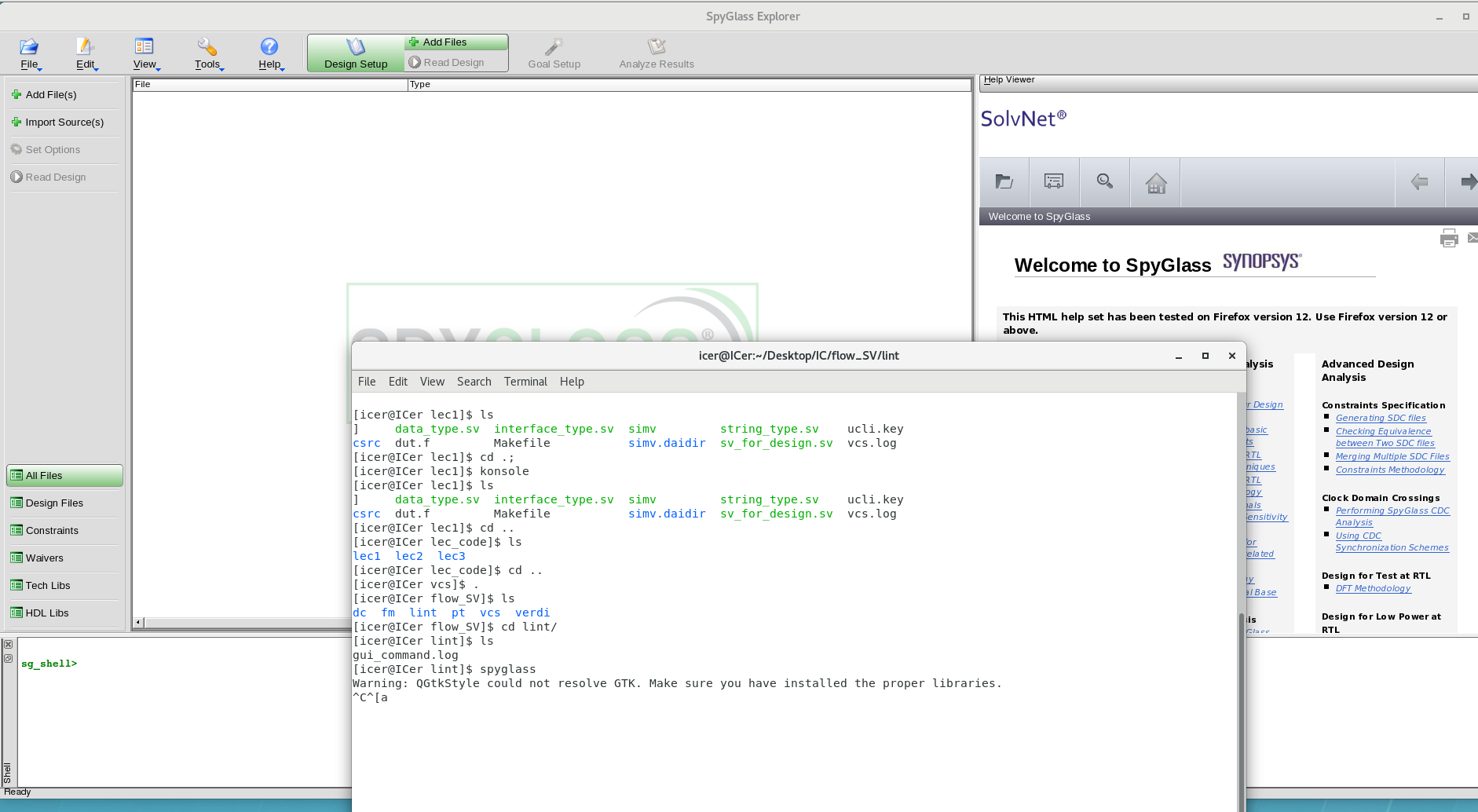
Task: Click Set Options in the left panel
Action: coord(64,149)
